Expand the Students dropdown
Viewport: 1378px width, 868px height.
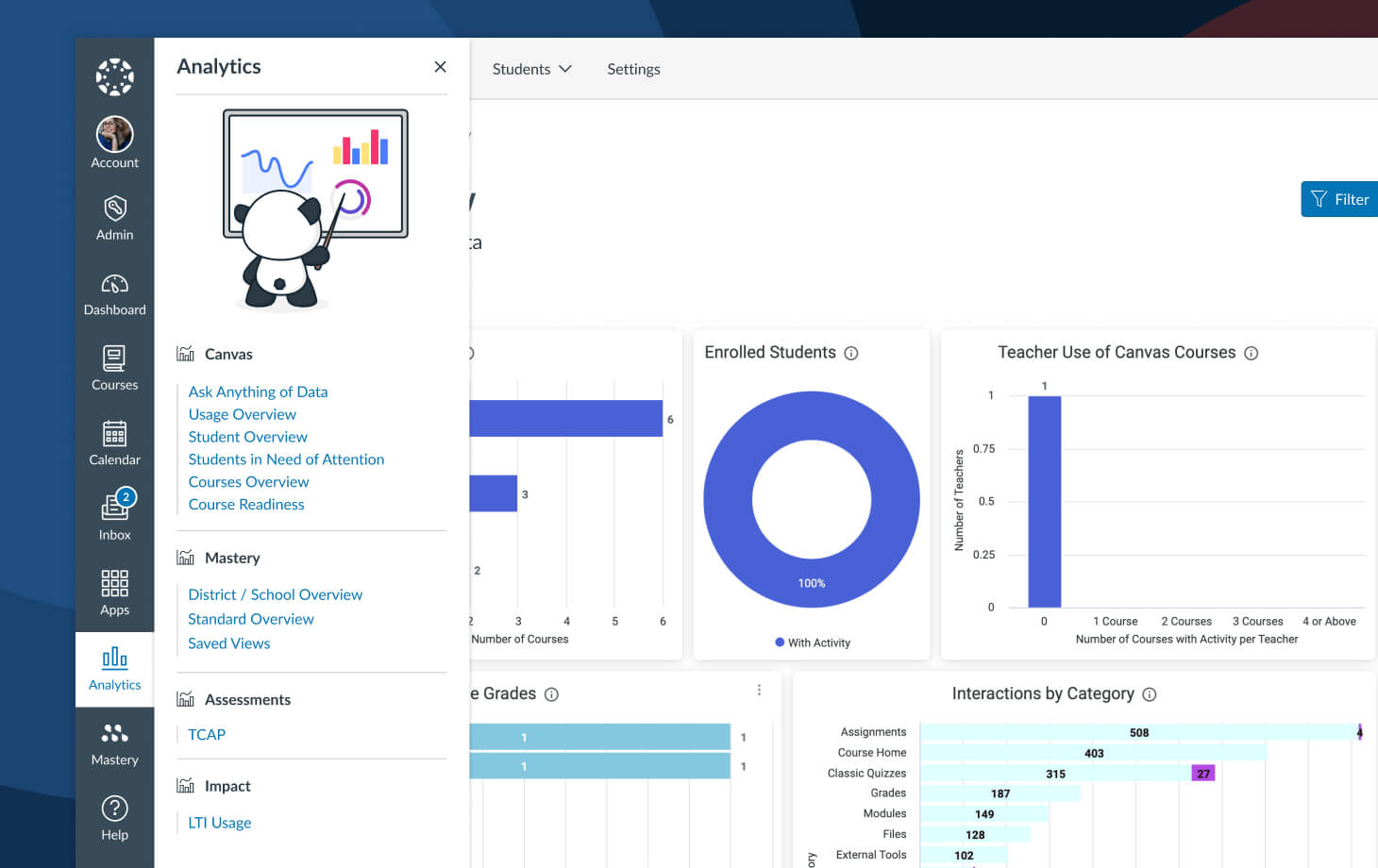pos(531,69)
